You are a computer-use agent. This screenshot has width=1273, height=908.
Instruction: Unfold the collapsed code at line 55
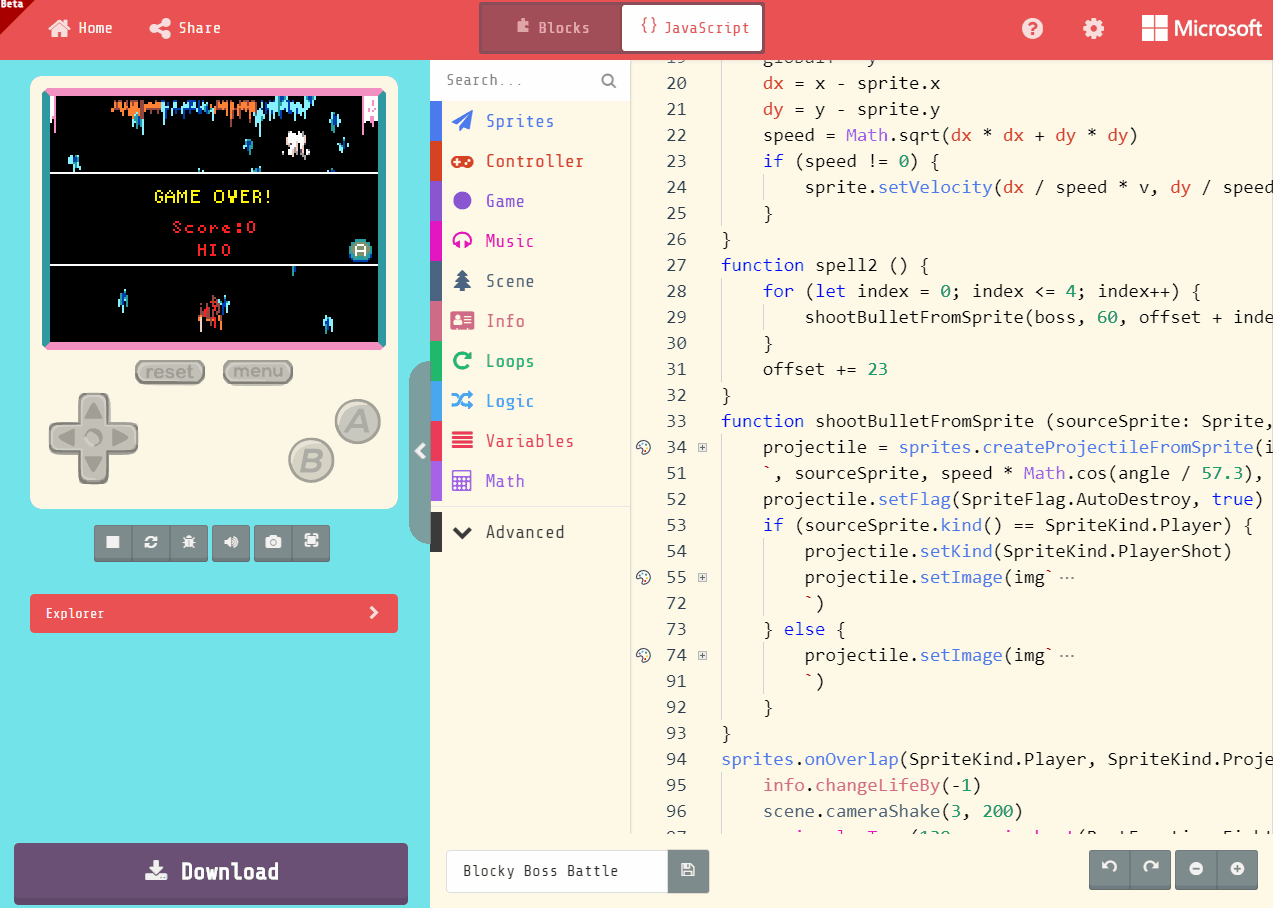pyautogui.click(x=702, y=577)
